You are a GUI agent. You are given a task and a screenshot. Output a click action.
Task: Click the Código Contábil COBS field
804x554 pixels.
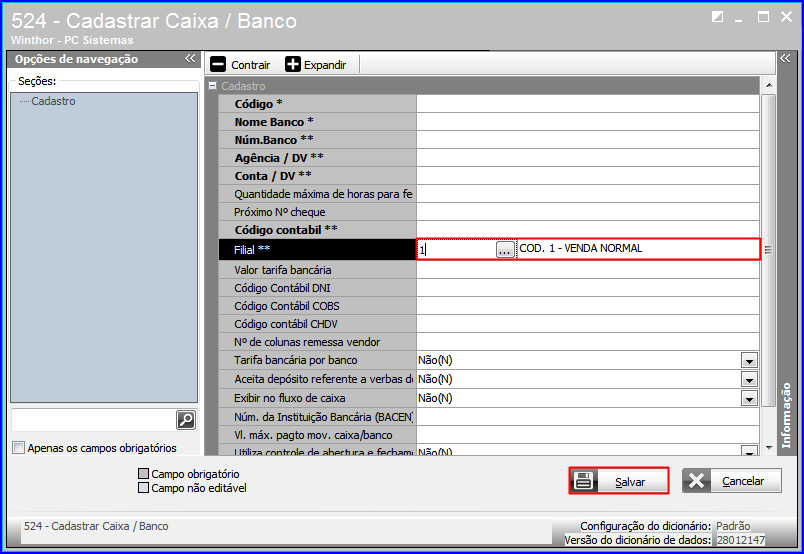(x=588, y=306)
